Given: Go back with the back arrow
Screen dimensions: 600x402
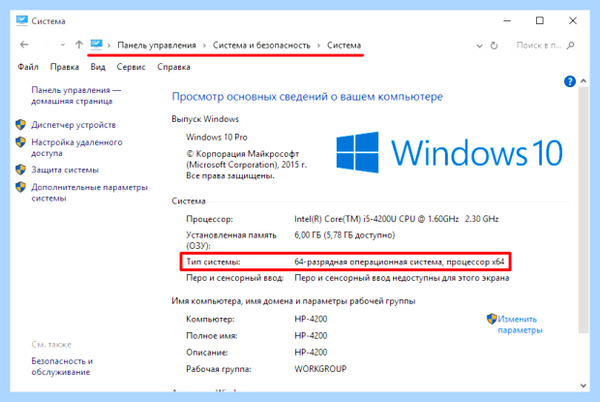Looking at the screenshot, I should (24, 45).
